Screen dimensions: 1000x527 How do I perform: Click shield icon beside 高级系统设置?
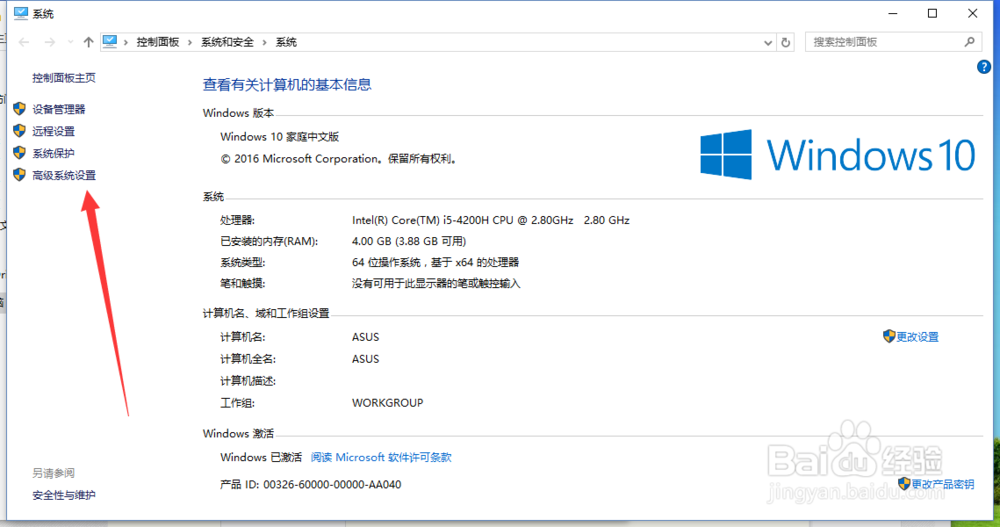point(19,175)
